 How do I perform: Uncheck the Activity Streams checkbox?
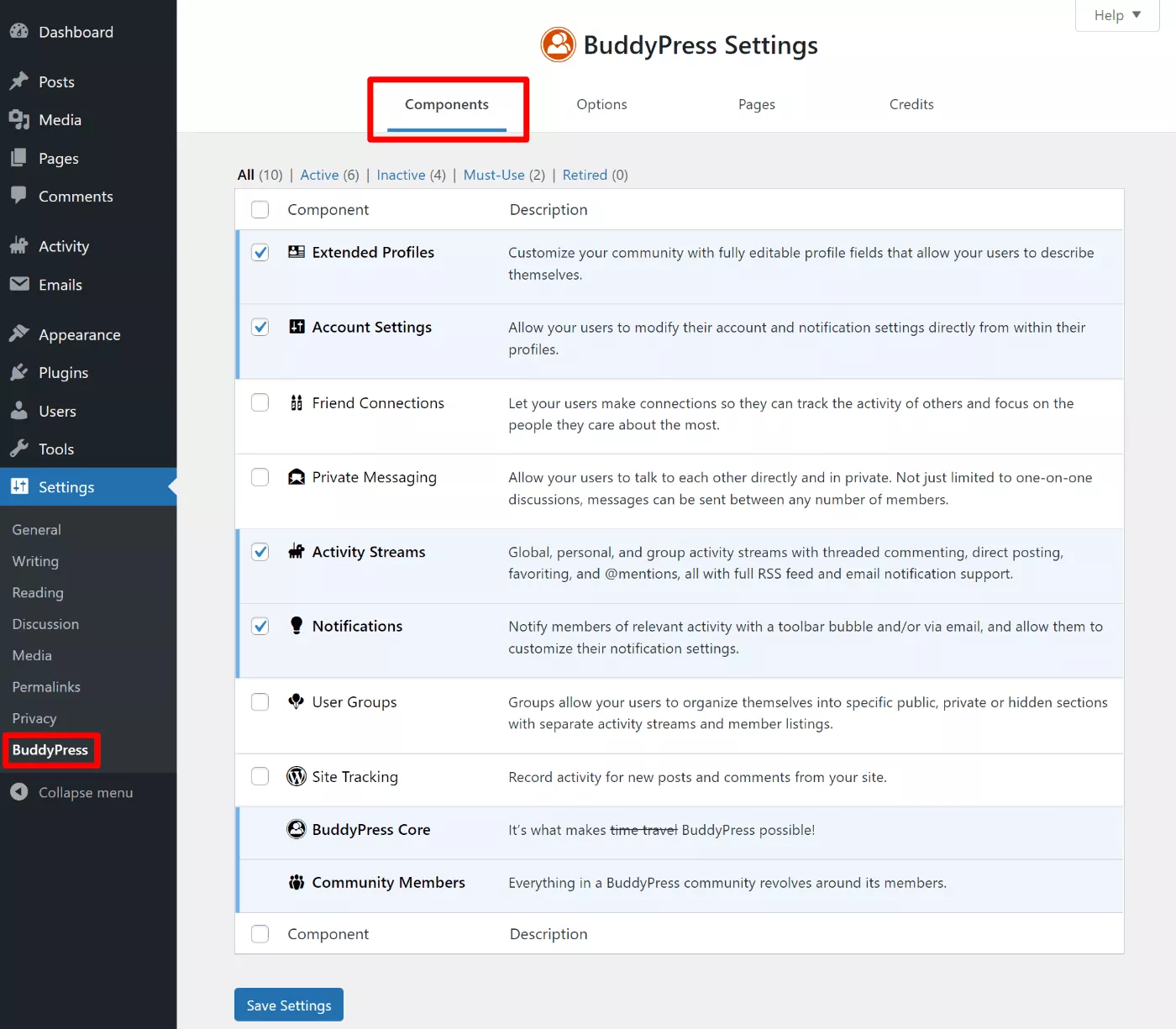260,552
